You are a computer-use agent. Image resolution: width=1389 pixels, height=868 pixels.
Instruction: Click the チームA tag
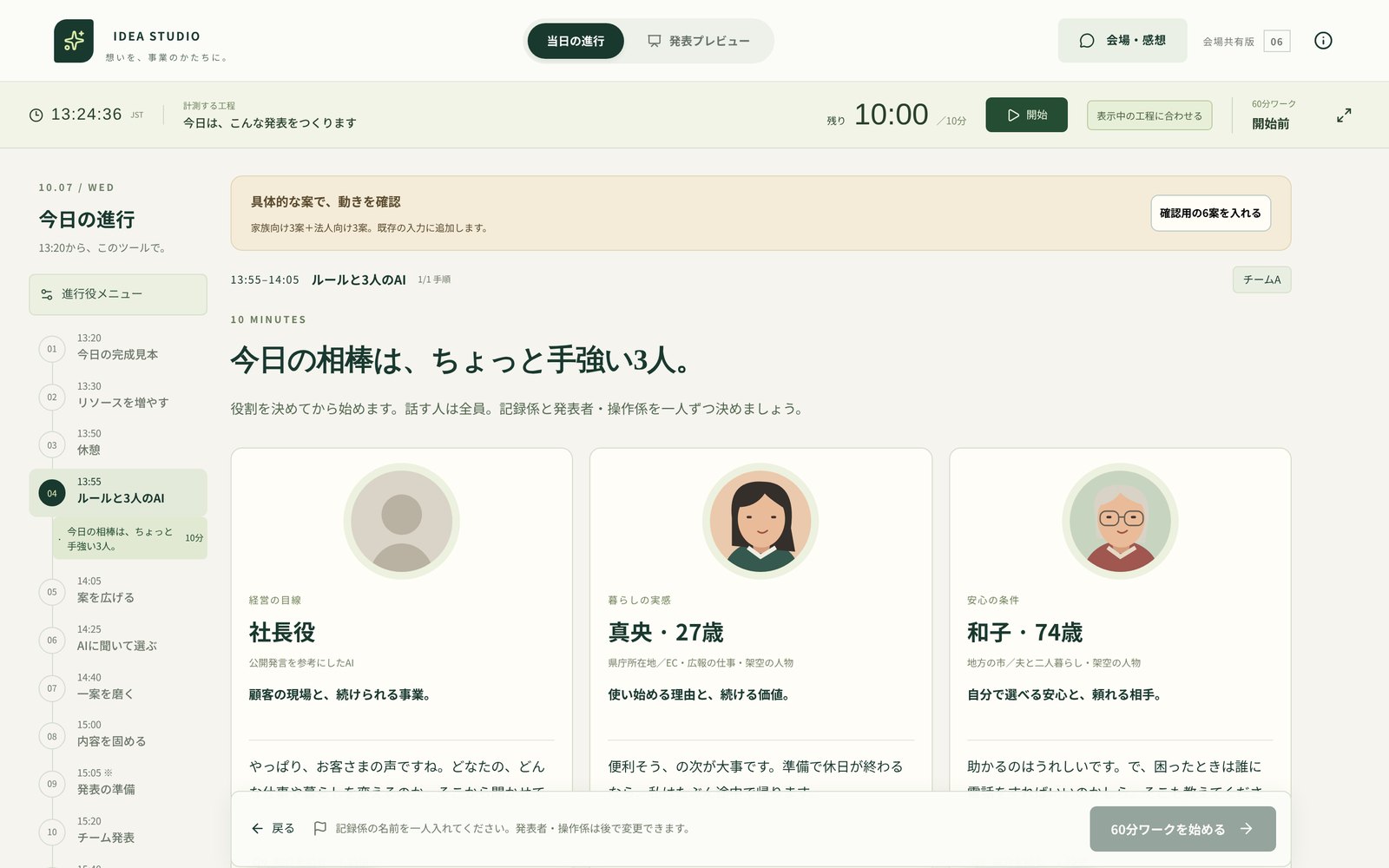(x=1261, y=279)
